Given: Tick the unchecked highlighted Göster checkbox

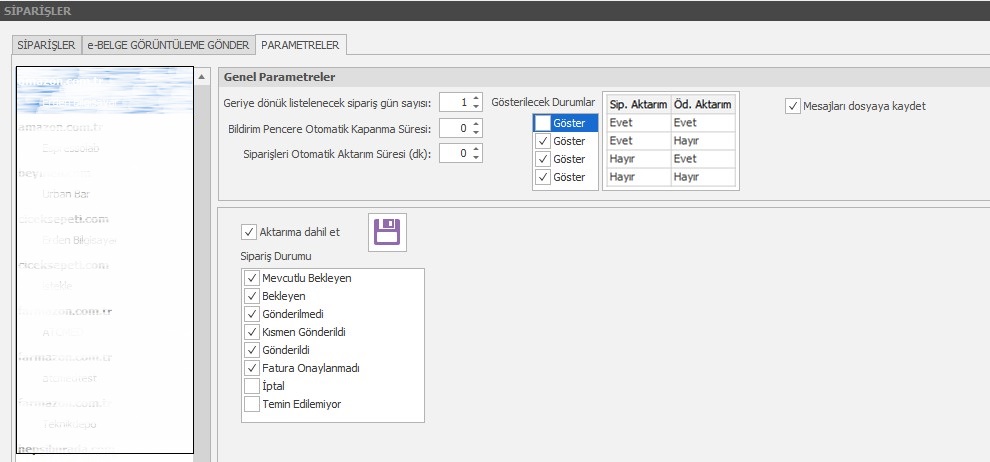Looking at the screenshot, I should tap(542, 123).
